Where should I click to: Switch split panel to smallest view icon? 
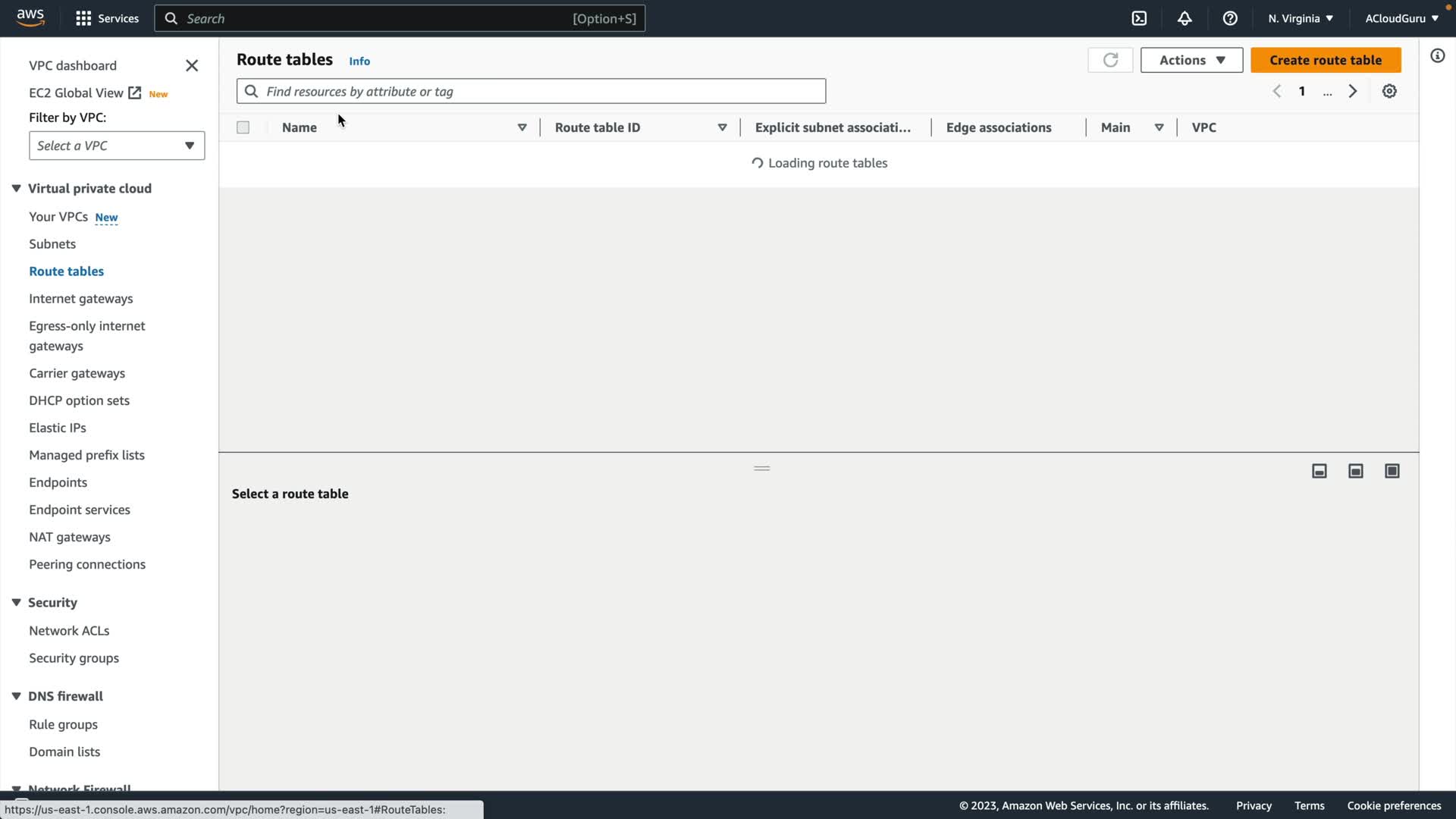[1319, 471]
